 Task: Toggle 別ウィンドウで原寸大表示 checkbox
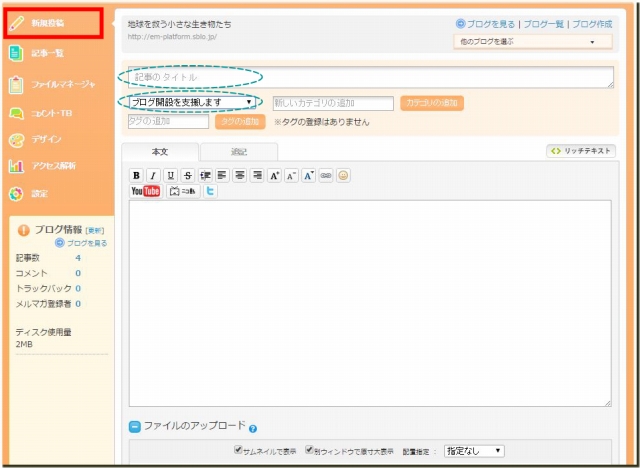tap(310, 450)
